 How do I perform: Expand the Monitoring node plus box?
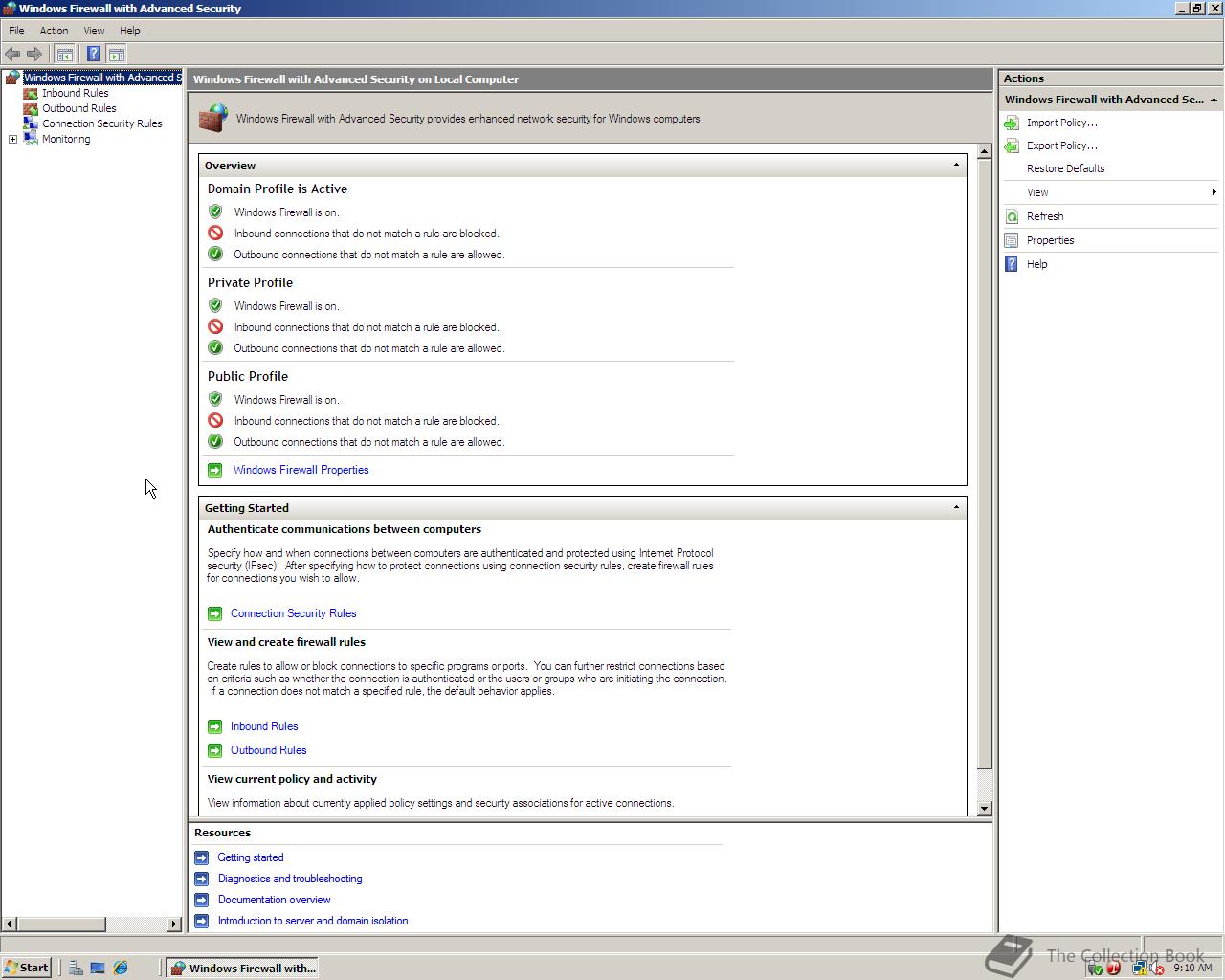12,140
